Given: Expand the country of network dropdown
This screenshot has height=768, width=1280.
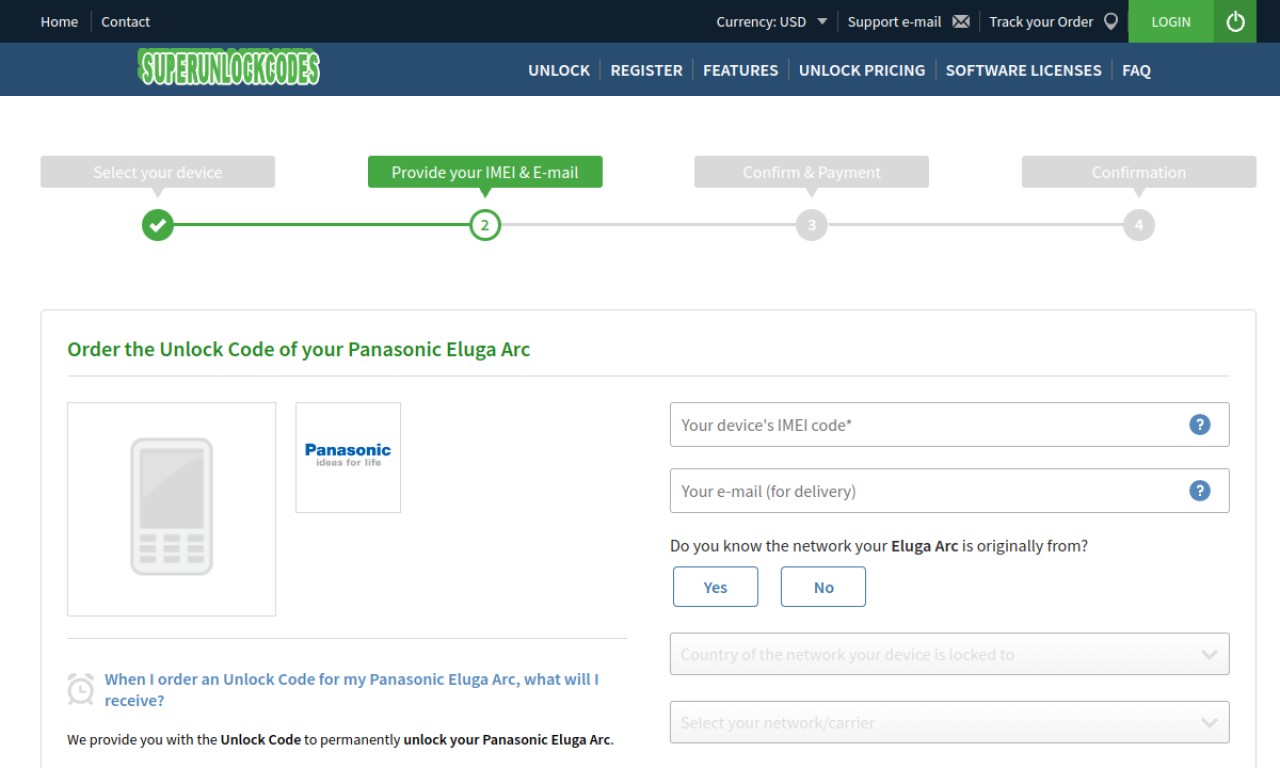Looking at the screenshot, I should (949, 654).
